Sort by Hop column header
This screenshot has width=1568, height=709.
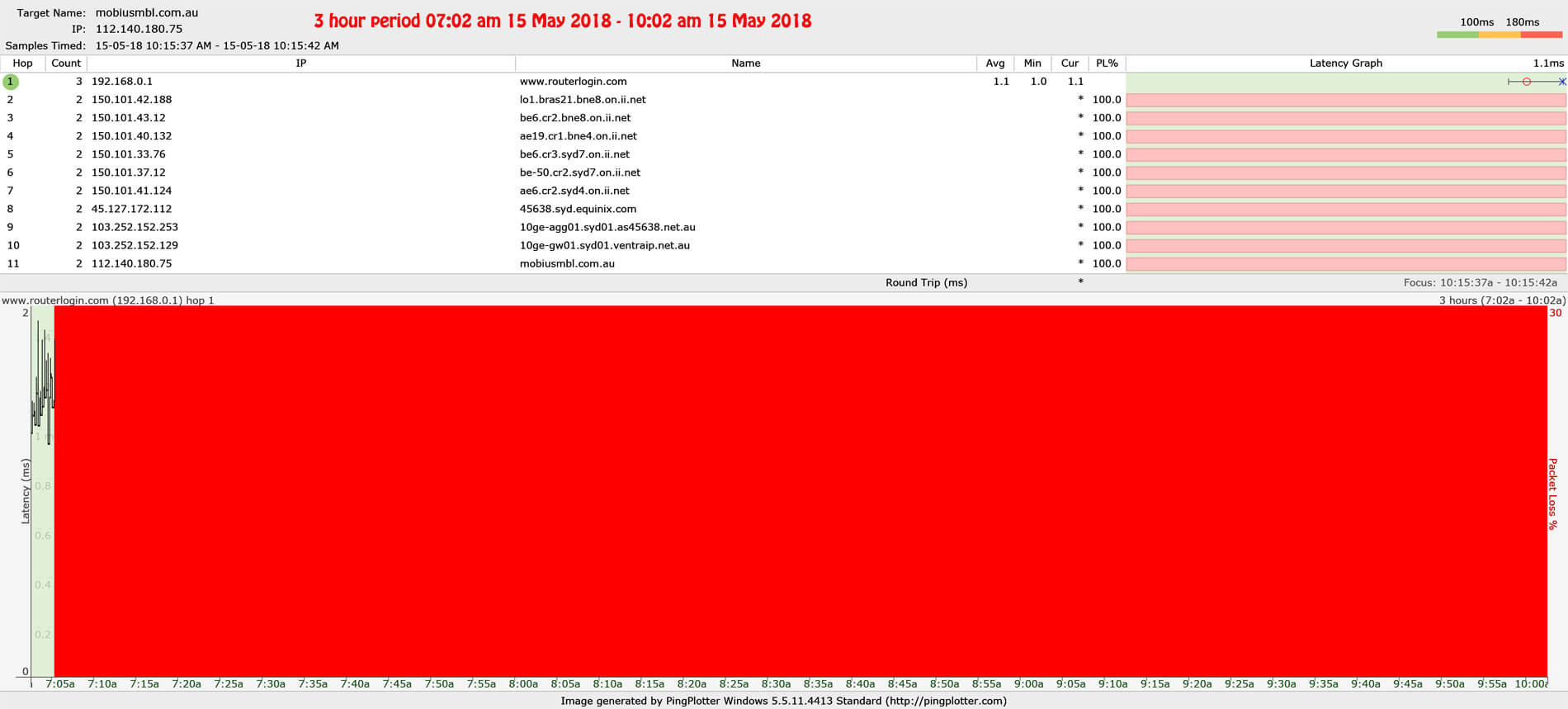click(22, 63)
